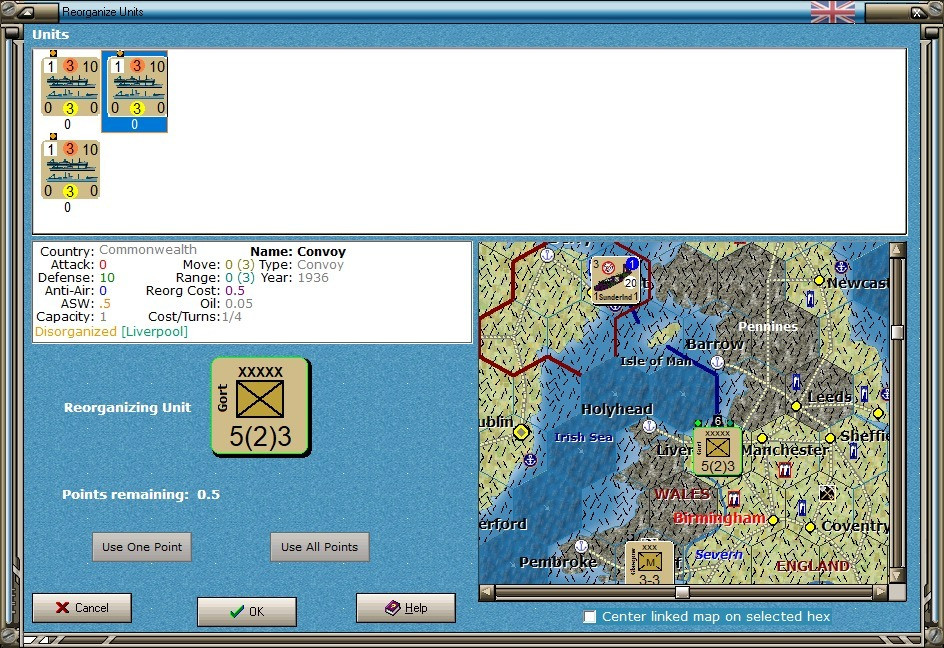This screenshot has height=648, width=944.
Task: Click the Coventry yellow city dot
Action: click(x=810, y=527)
